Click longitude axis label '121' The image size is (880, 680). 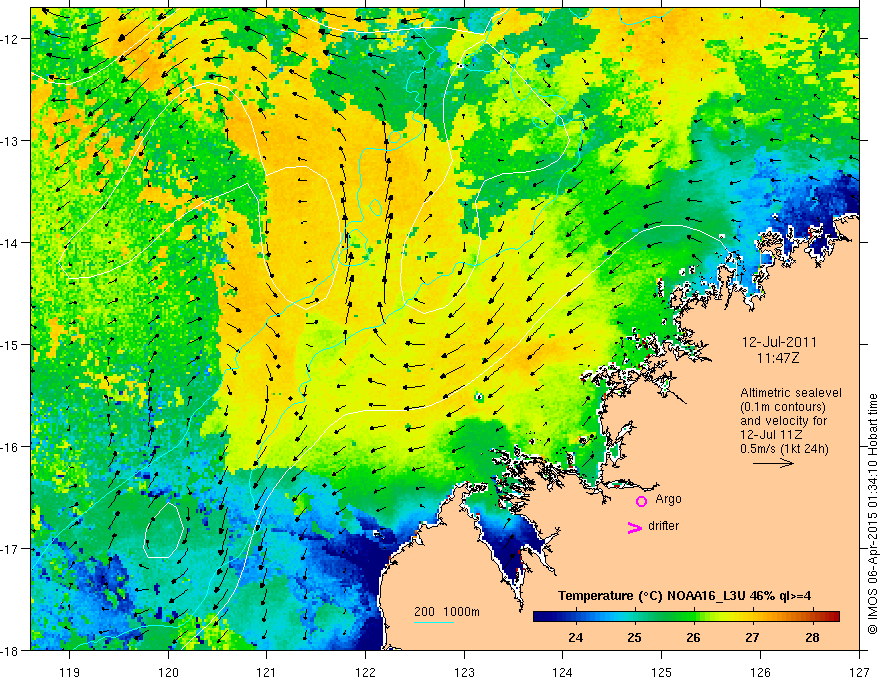click(x=267, y=672)
